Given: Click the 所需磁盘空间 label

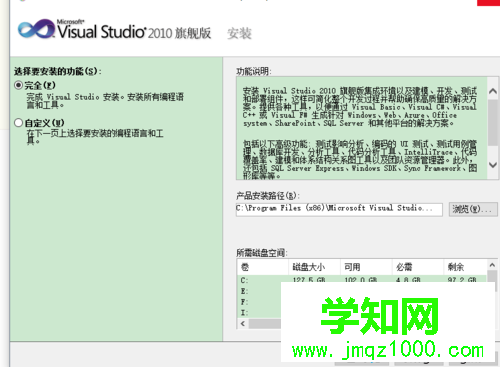Looking at the screenshot, I should click(x=262, y=253).
